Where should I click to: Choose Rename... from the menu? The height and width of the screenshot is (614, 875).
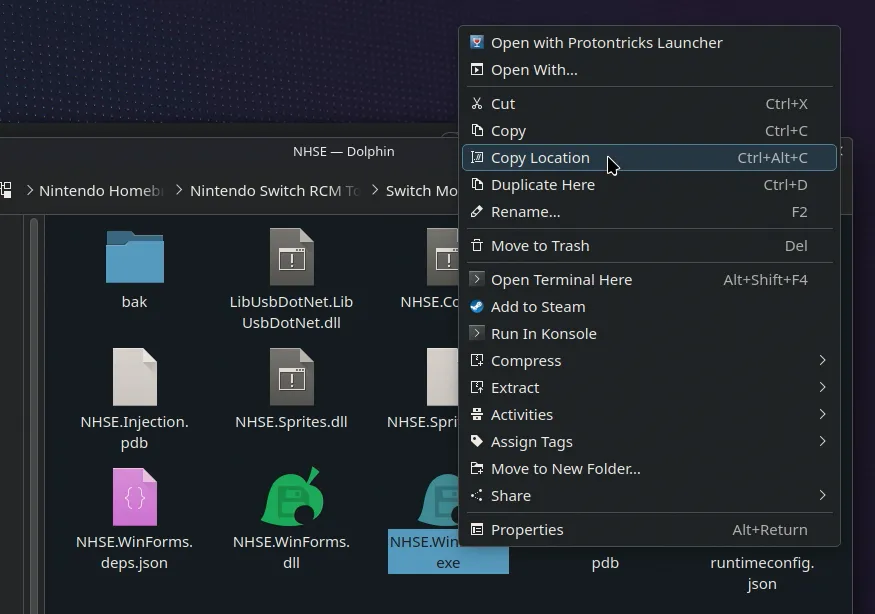point(649,212)
